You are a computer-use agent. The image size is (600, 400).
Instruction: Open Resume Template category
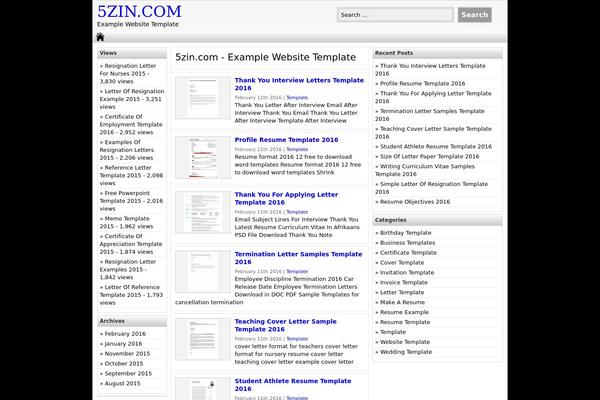[x=405, y=322]
